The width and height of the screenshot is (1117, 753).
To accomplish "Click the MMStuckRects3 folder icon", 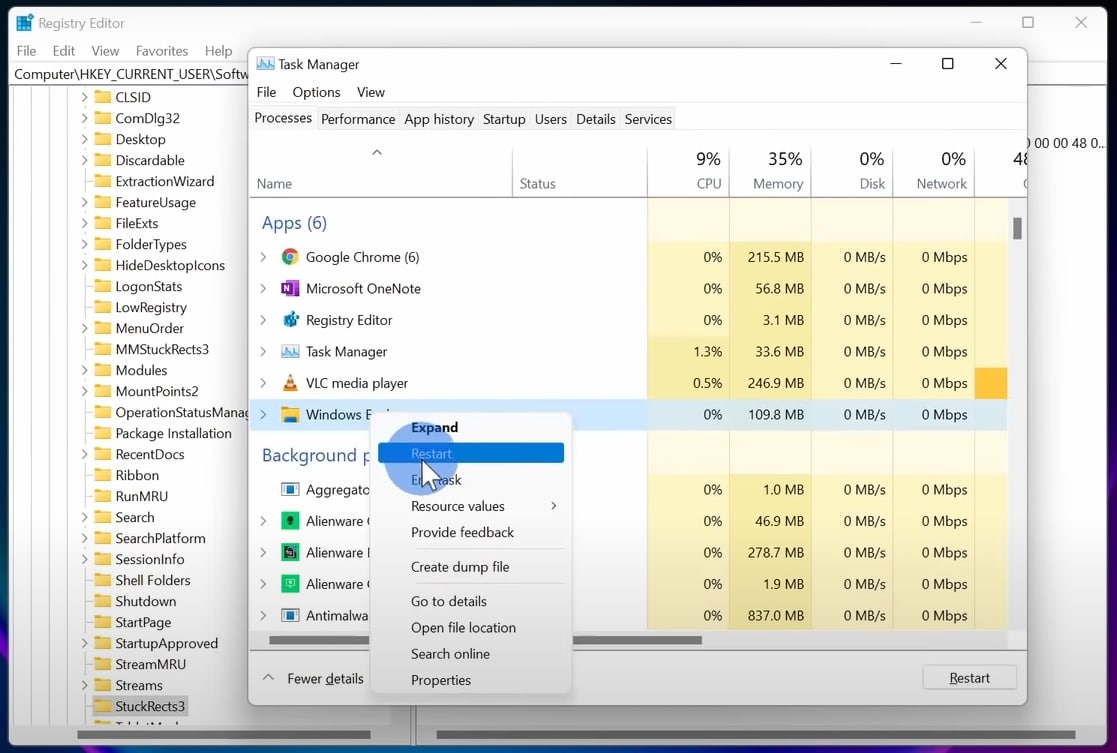I will [x=103, y=349].
